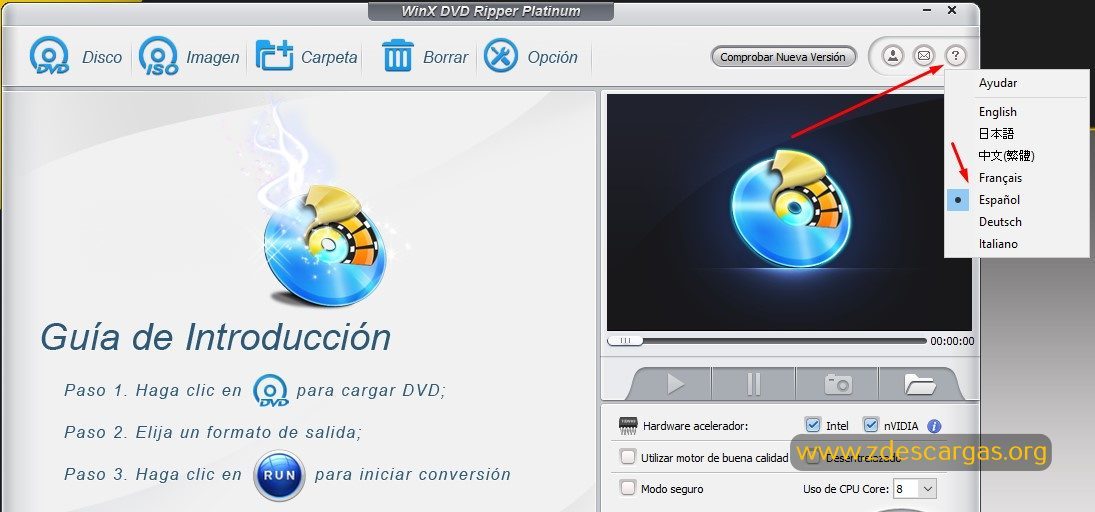Switch language to 日本語
The width and height of the screenshot is (1095, 512).
click(996, 133)
